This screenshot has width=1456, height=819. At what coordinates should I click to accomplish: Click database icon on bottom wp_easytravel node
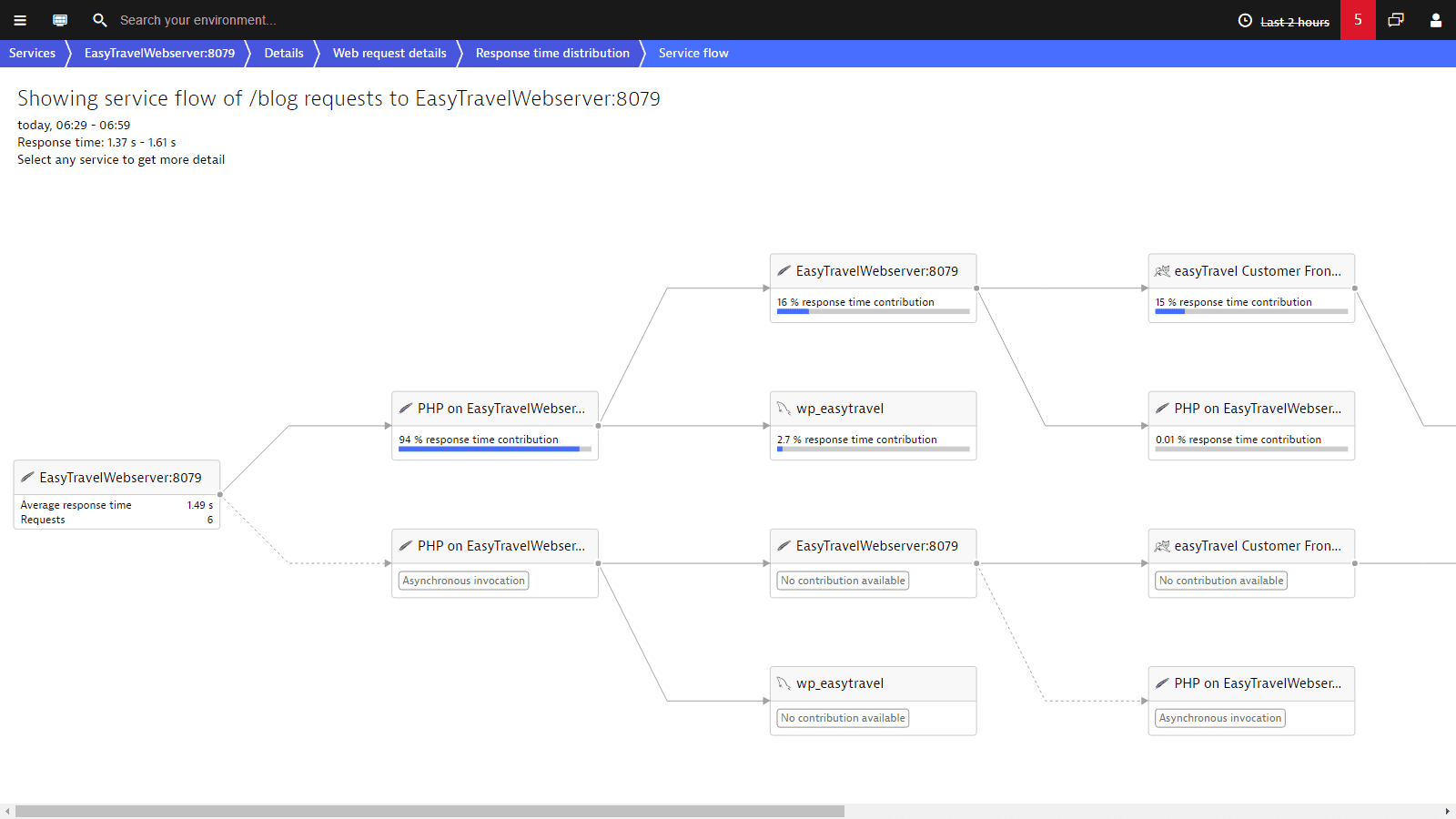(x=784, y=683)
